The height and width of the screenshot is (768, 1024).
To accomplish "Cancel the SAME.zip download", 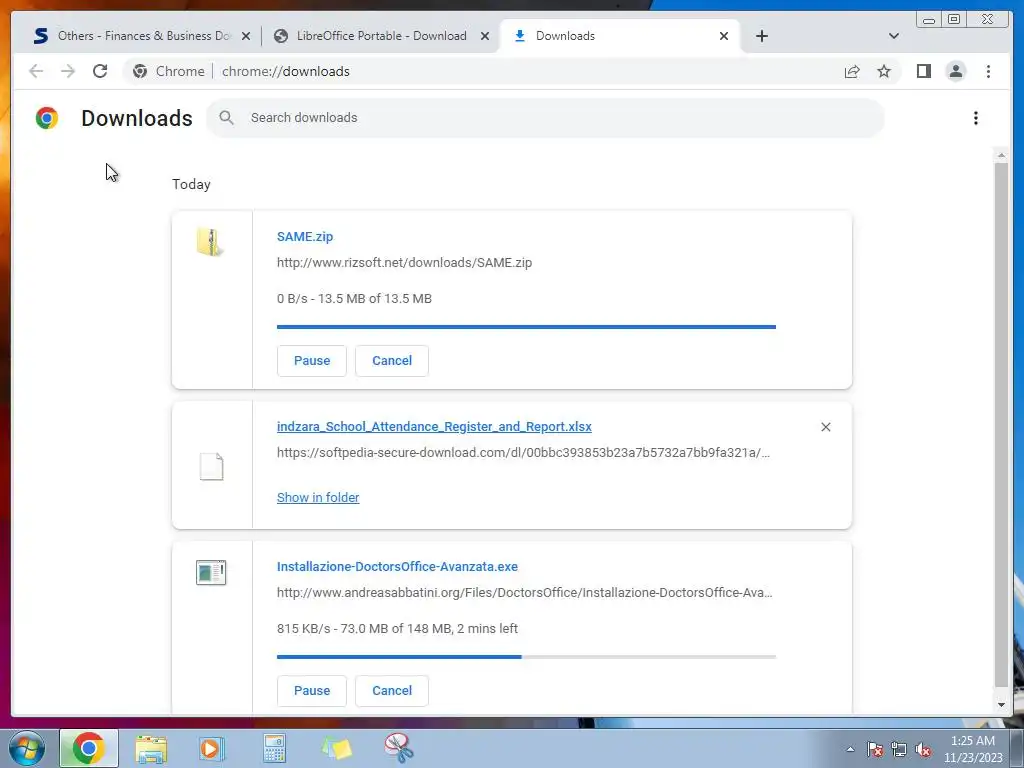I will point(392,360).
